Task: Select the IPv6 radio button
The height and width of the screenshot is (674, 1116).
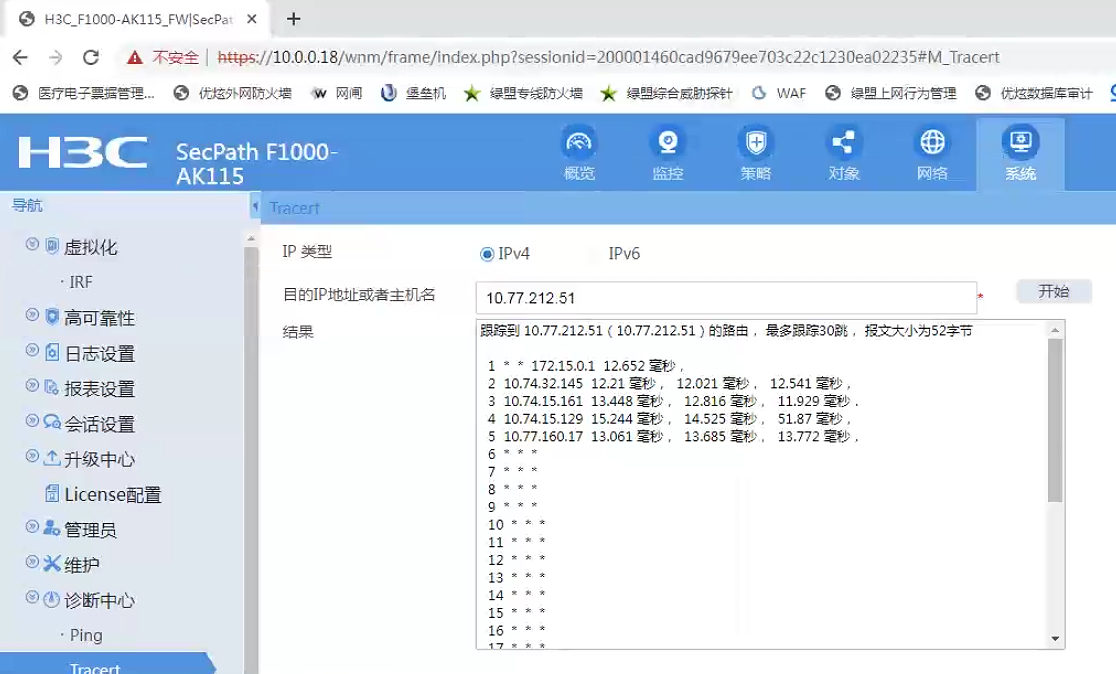Action: [x=596, y=254]
